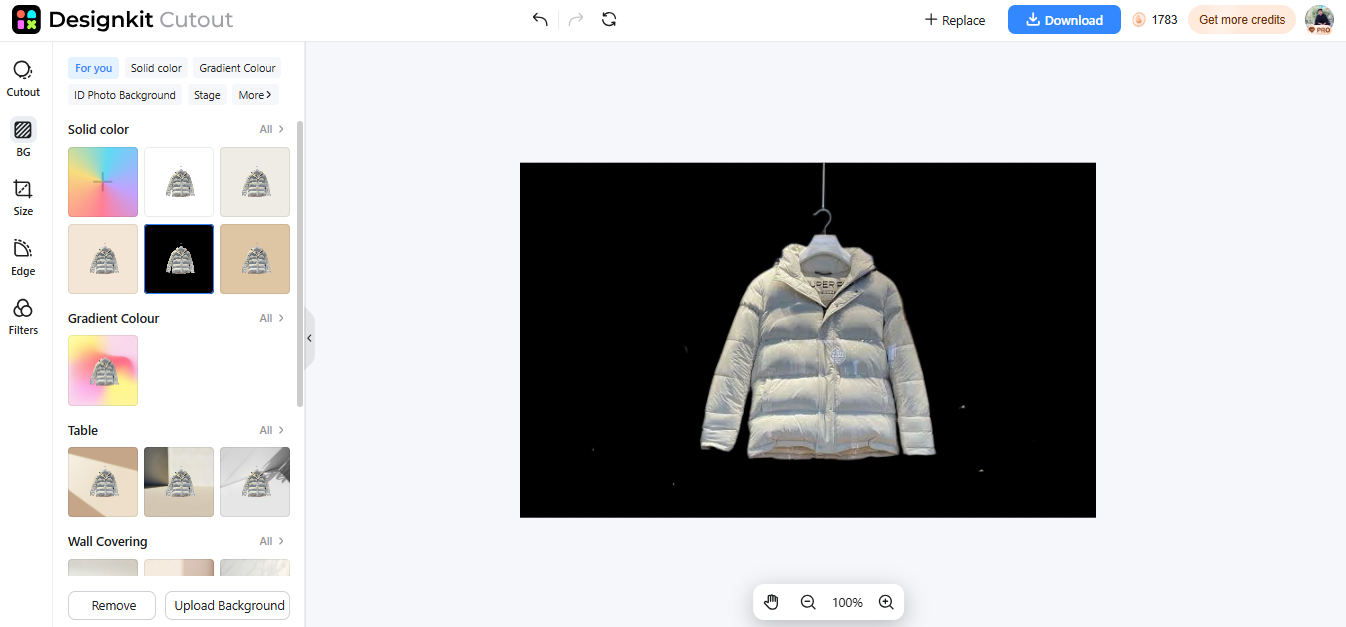The image size is (1346, 627).
Task: Open the custom color picker swatch
Action: tap(103, 182)
